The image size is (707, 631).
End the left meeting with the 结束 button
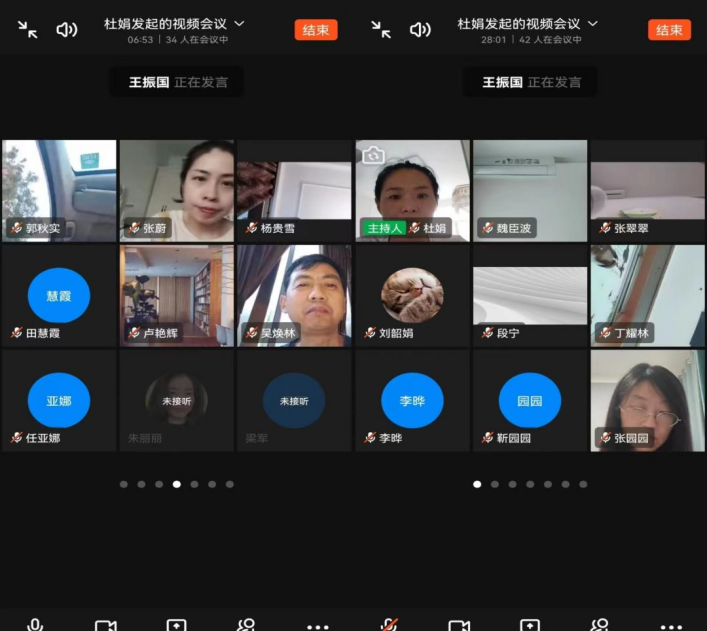tap(316, 30)
